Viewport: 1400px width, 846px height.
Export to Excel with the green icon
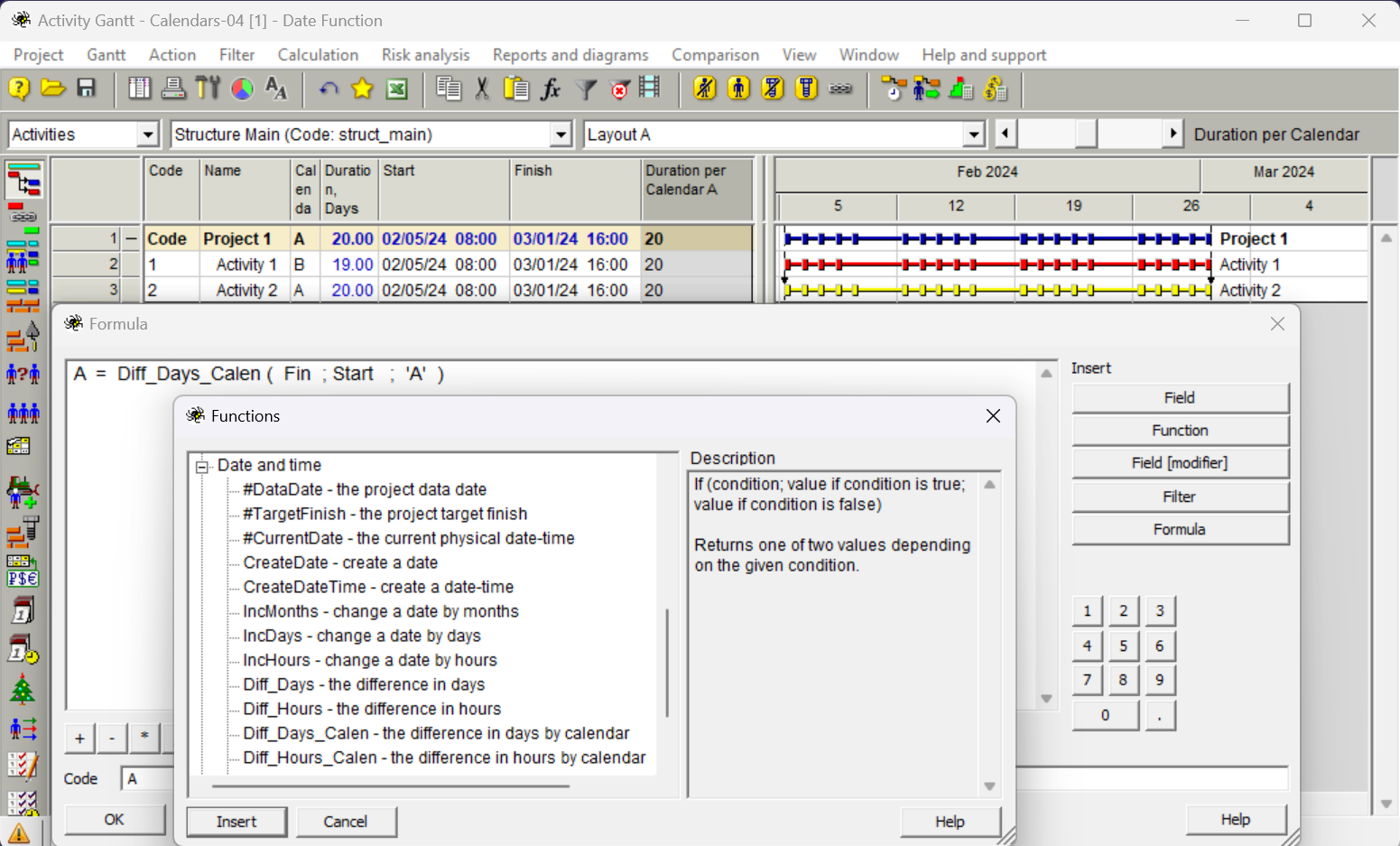pos(397,88)
